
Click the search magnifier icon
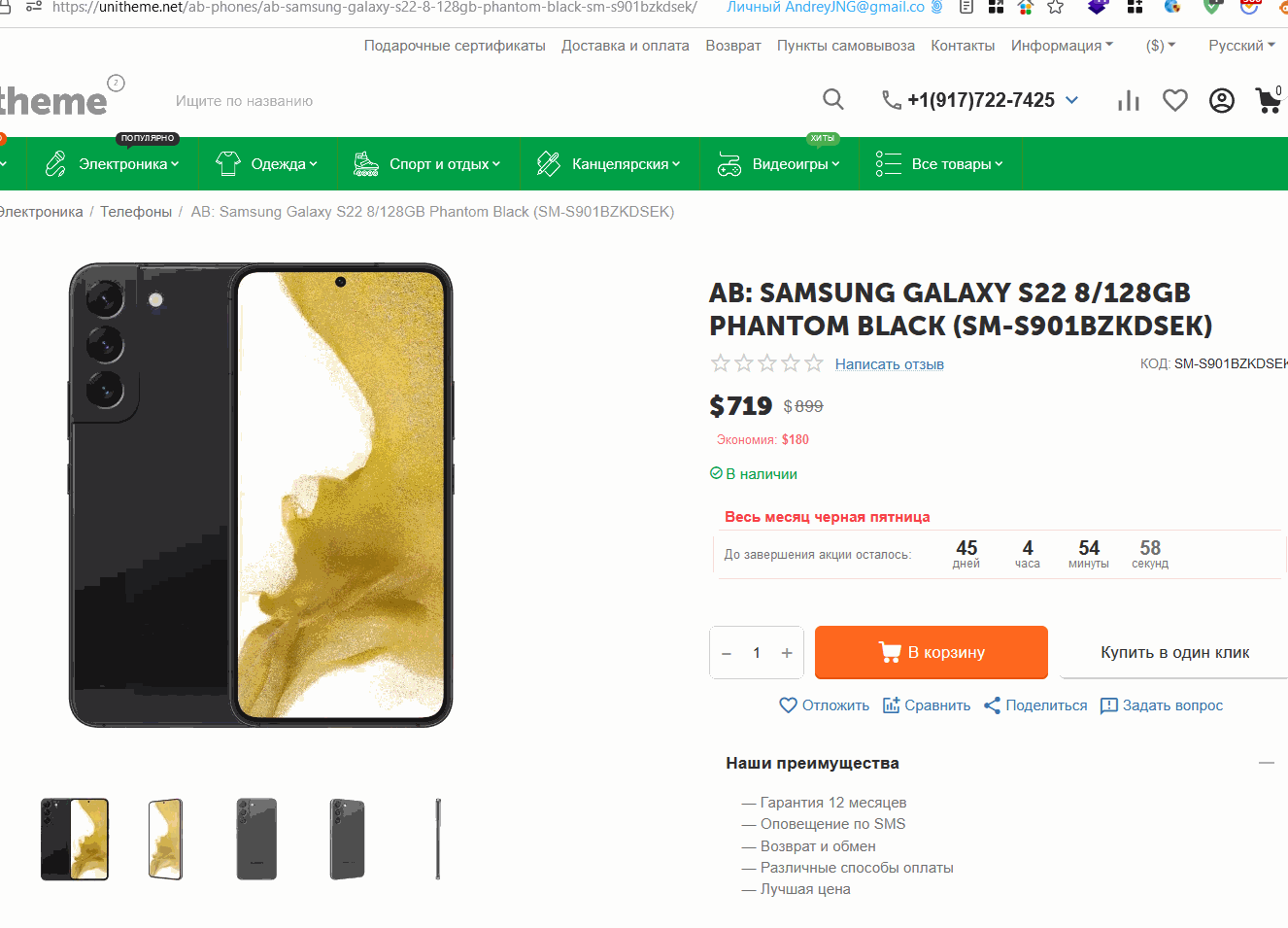pos(832,99)
